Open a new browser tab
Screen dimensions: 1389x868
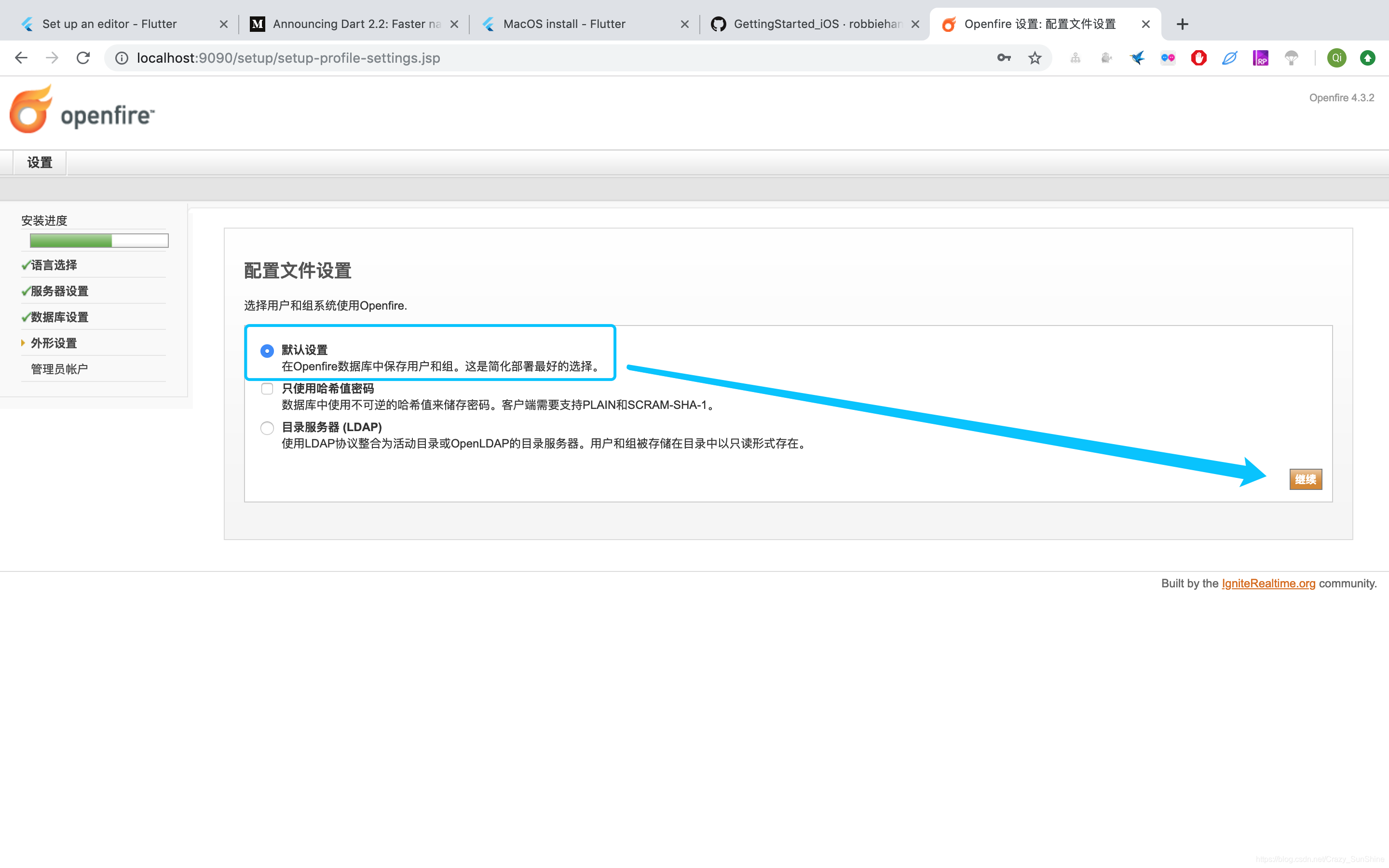(x=1183, y=24)
